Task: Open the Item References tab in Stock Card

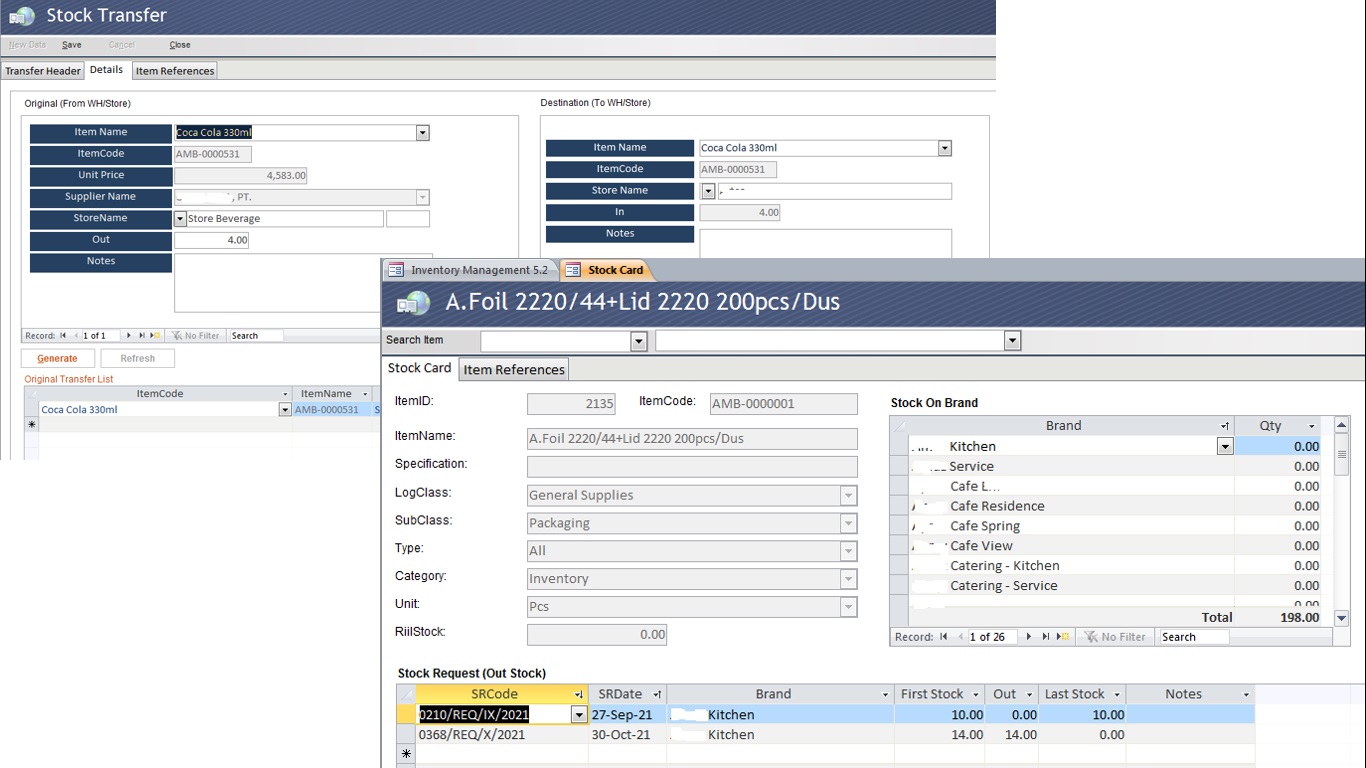Action: (x=514, y=370)
